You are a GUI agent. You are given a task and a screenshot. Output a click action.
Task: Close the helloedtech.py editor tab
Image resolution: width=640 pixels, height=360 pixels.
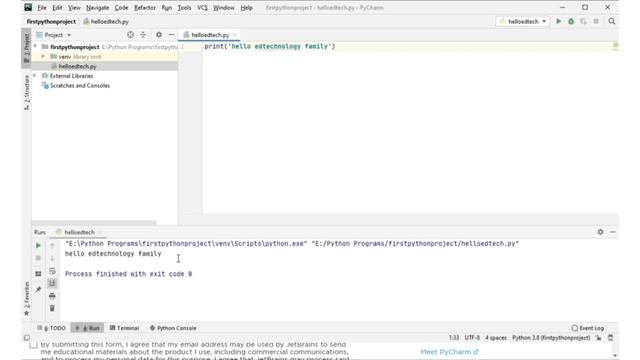tap(235, 35)
